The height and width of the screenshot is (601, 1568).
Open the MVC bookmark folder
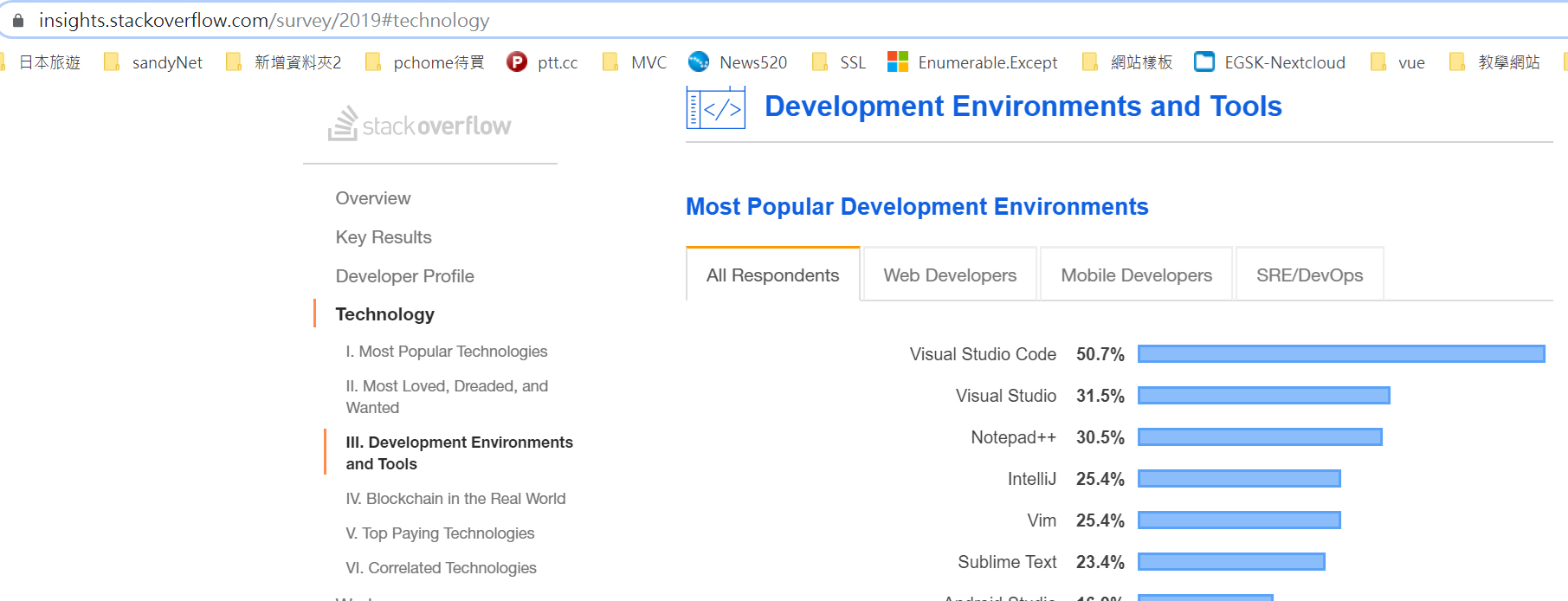click(x=635, y=62)
